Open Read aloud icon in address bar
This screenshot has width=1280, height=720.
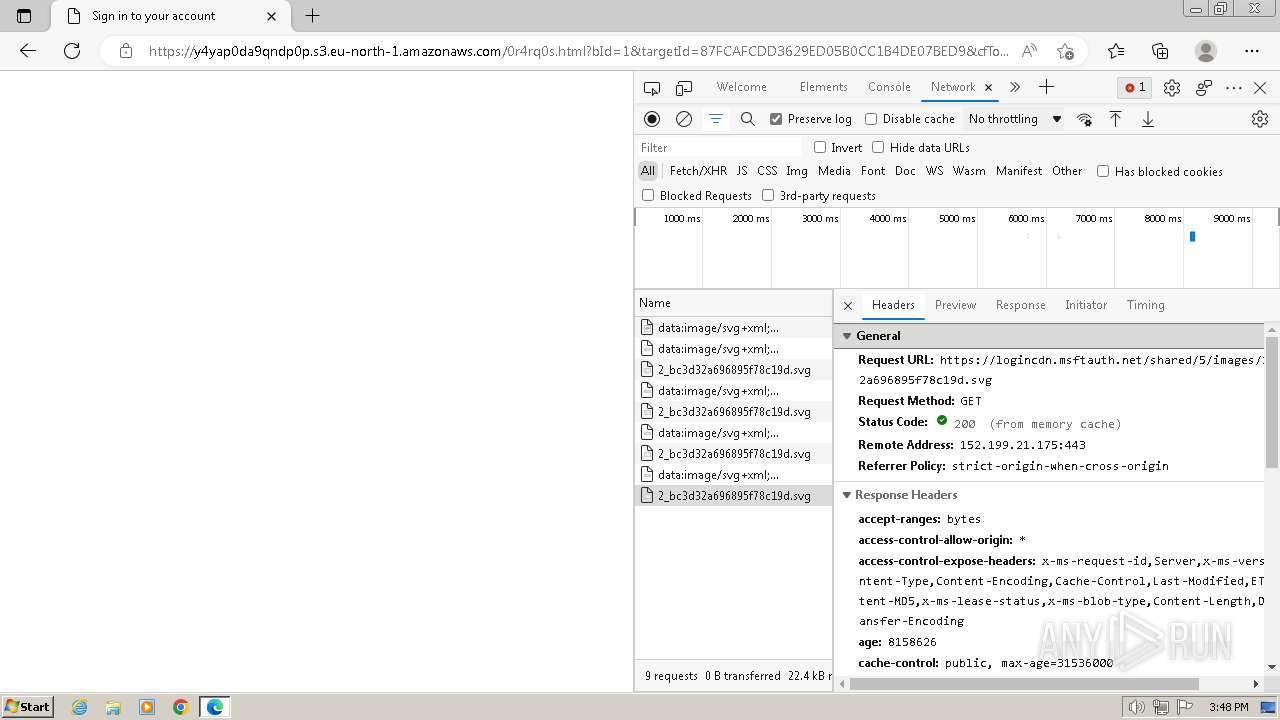coord(1029,51)
